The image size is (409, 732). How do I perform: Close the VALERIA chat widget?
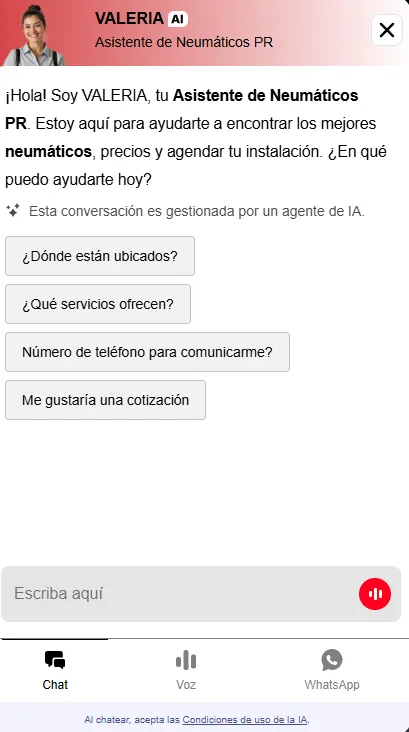(x=387, y=30)
